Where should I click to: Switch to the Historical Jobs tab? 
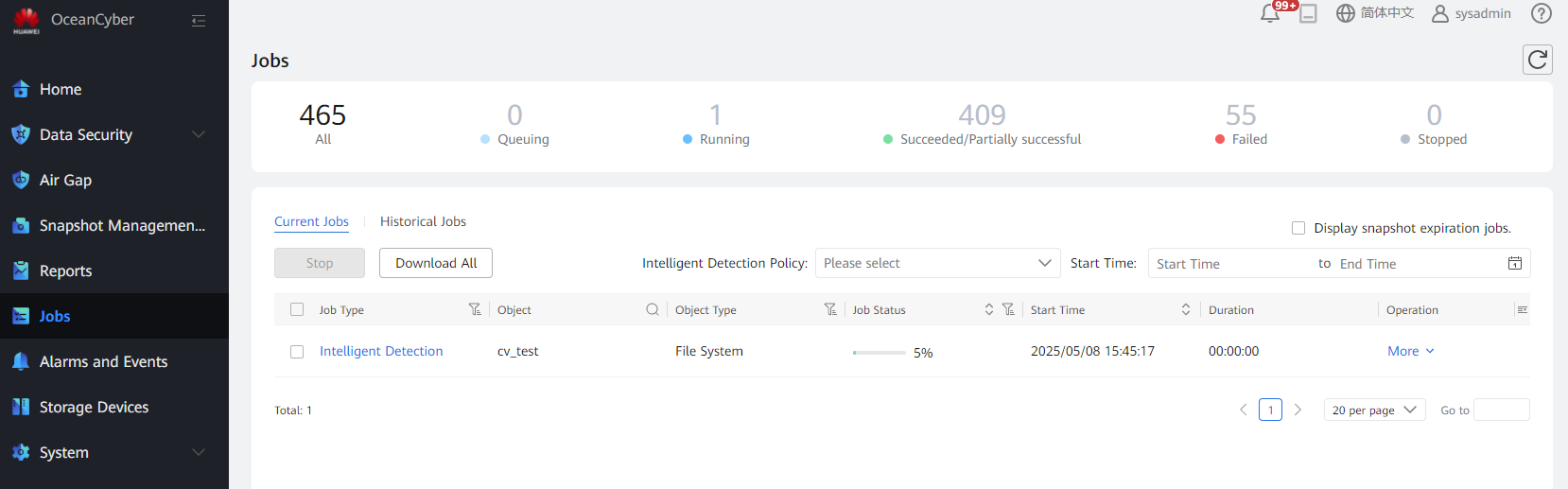pyautogui.click(x=423, y=221)
